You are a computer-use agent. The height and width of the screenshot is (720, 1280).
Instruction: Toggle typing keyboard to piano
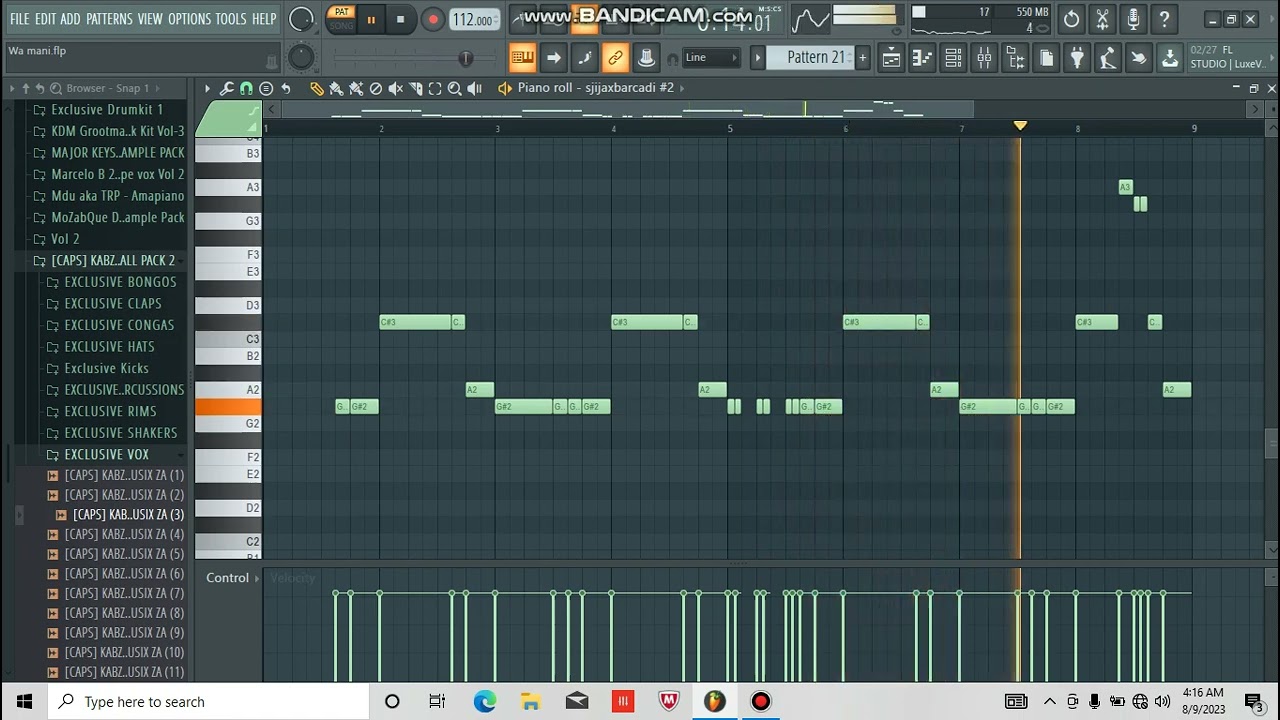point(522,58)
